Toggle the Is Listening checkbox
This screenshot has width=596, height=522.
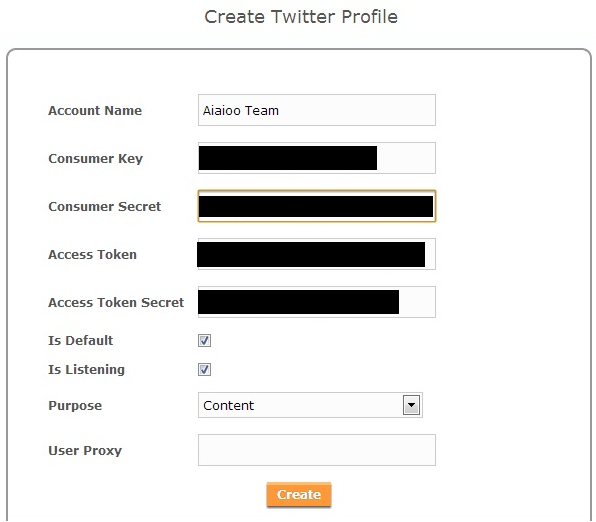[x=204, y=369]
